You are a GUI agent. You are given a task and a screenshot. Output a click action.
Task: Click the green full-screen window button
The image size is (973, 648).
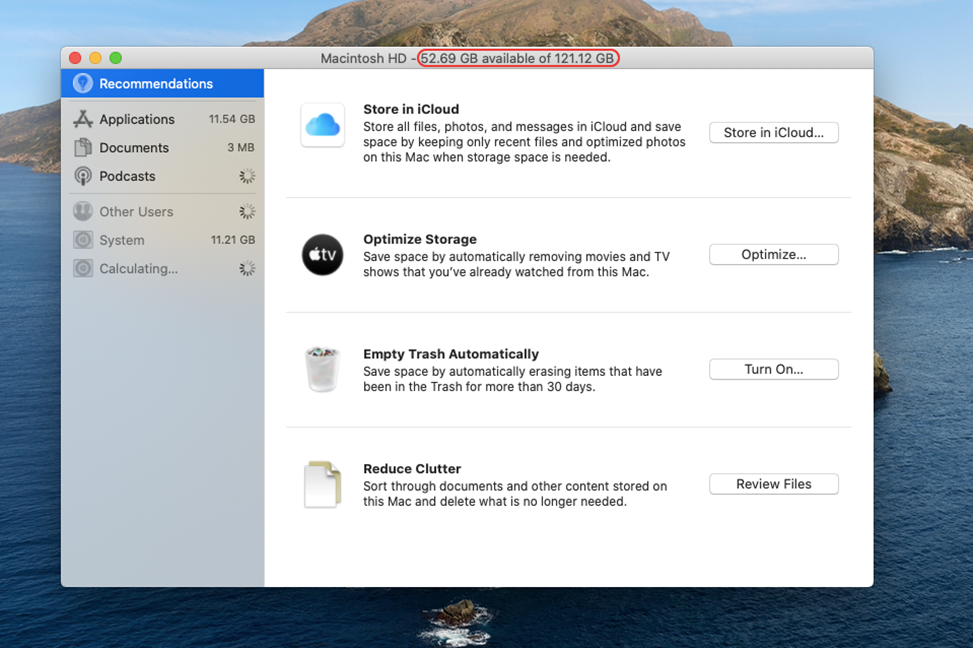click(x=115, y=58)
